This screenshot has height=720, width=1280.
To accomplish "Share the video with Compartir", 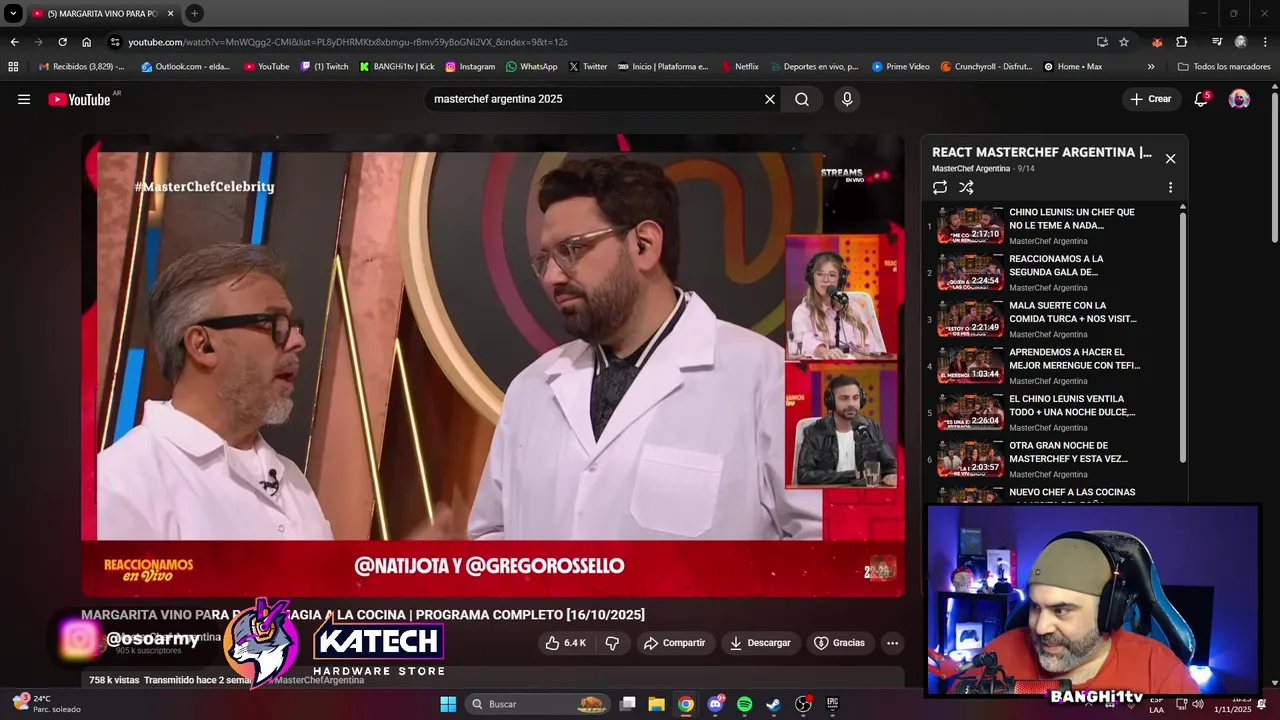I will pyautogui.click(x=674, y=643).
